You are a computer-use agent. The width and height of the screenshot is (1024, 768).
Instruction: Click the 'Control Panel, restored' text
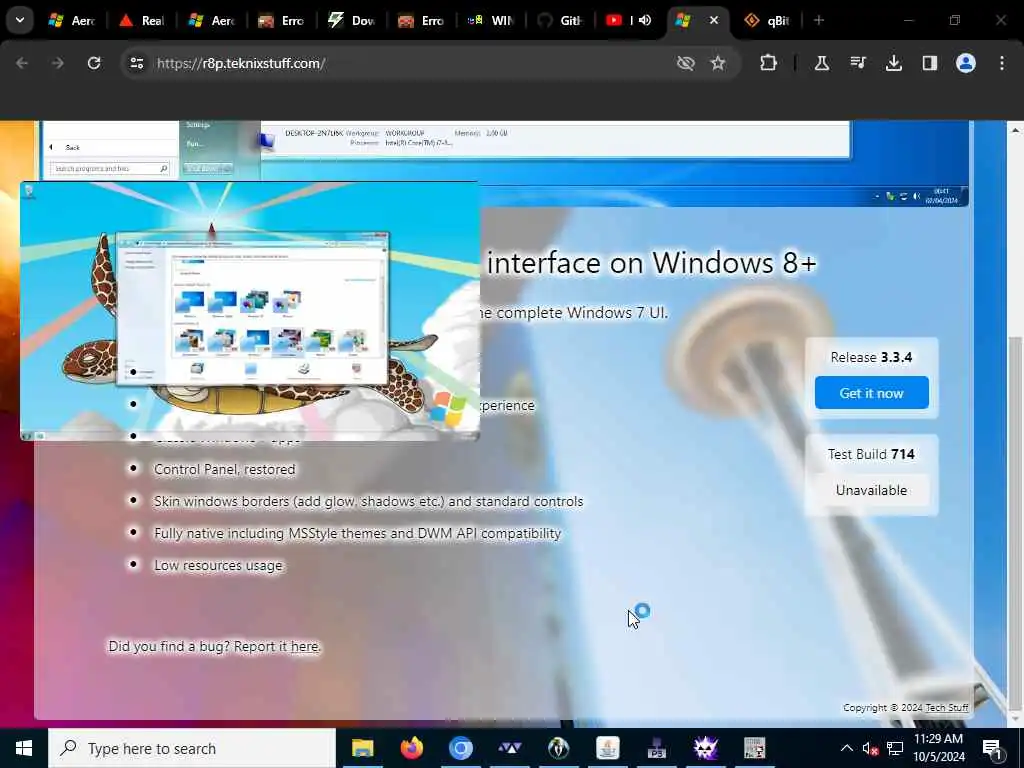[x=225, y=470]
